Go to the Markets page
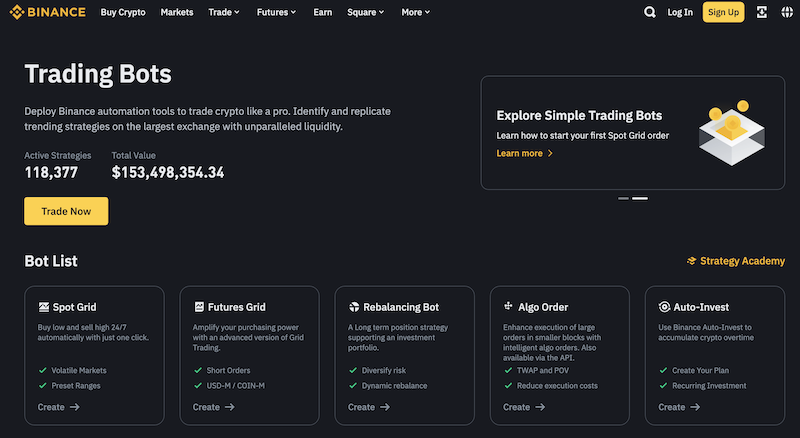This screenshot has height=438, width=800. pos(177,12)
